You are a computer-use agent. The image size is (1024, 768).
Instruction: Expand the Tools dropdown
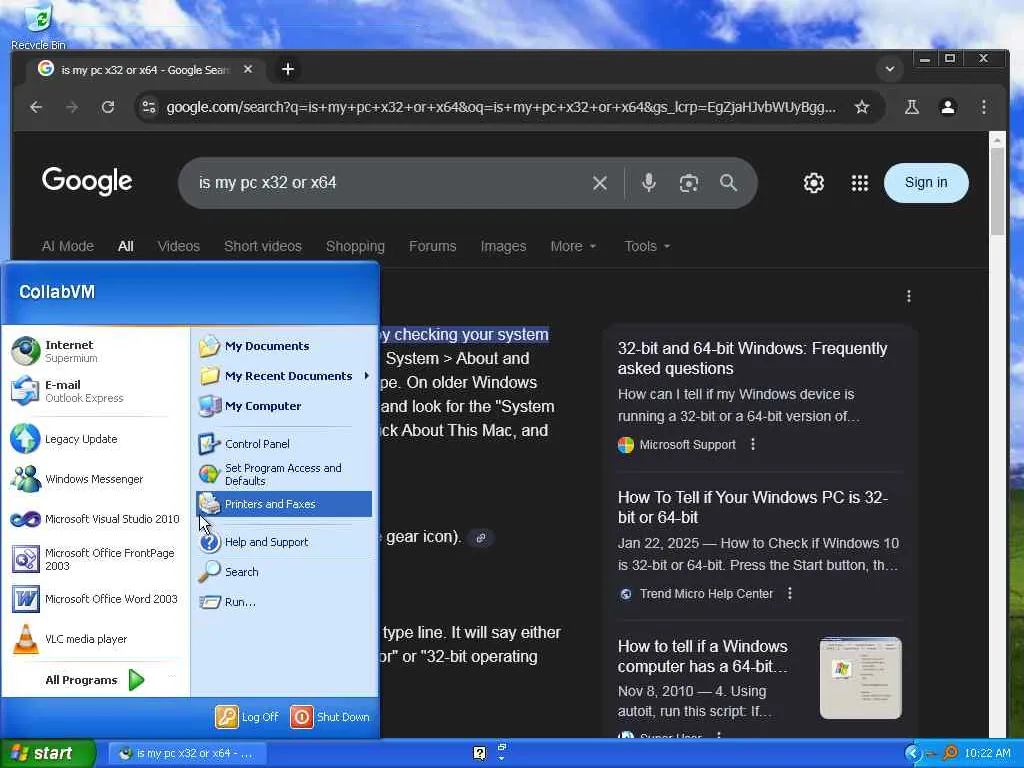[647, 246]
